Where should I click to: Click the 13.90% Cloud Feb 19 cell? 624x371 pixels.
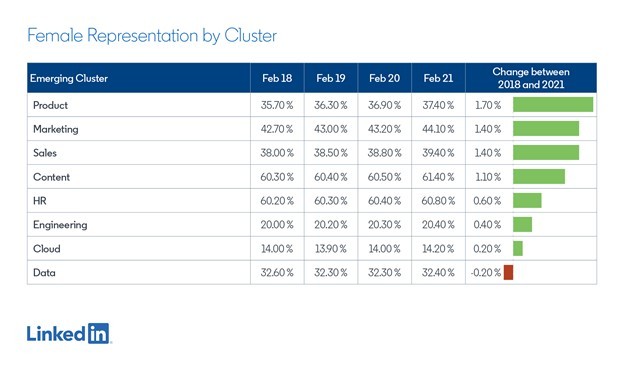(x=331, y=249)
